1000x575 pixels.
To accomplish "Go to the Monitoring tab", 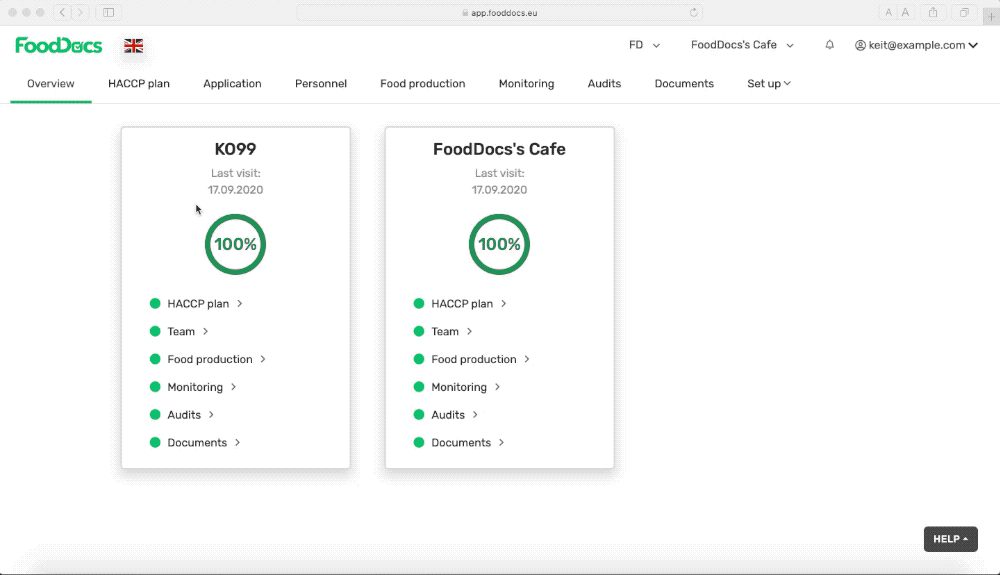I will click(526, 84).
